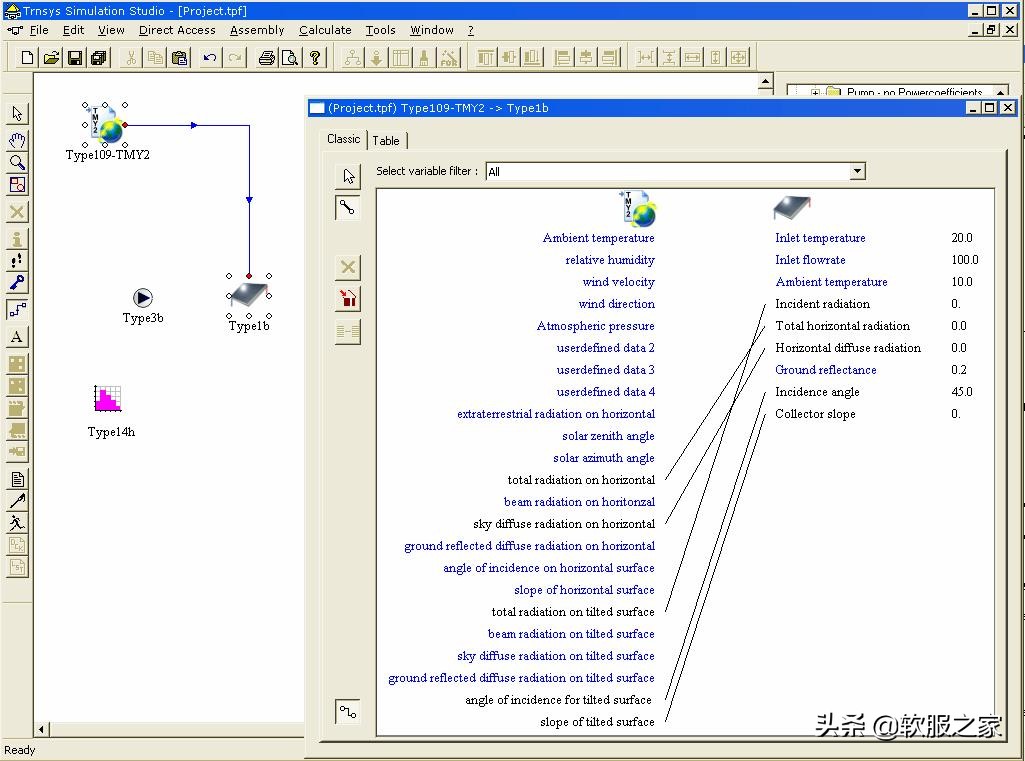Click the Incident radiation input
1025x761 pixels.
pos(822,304)
